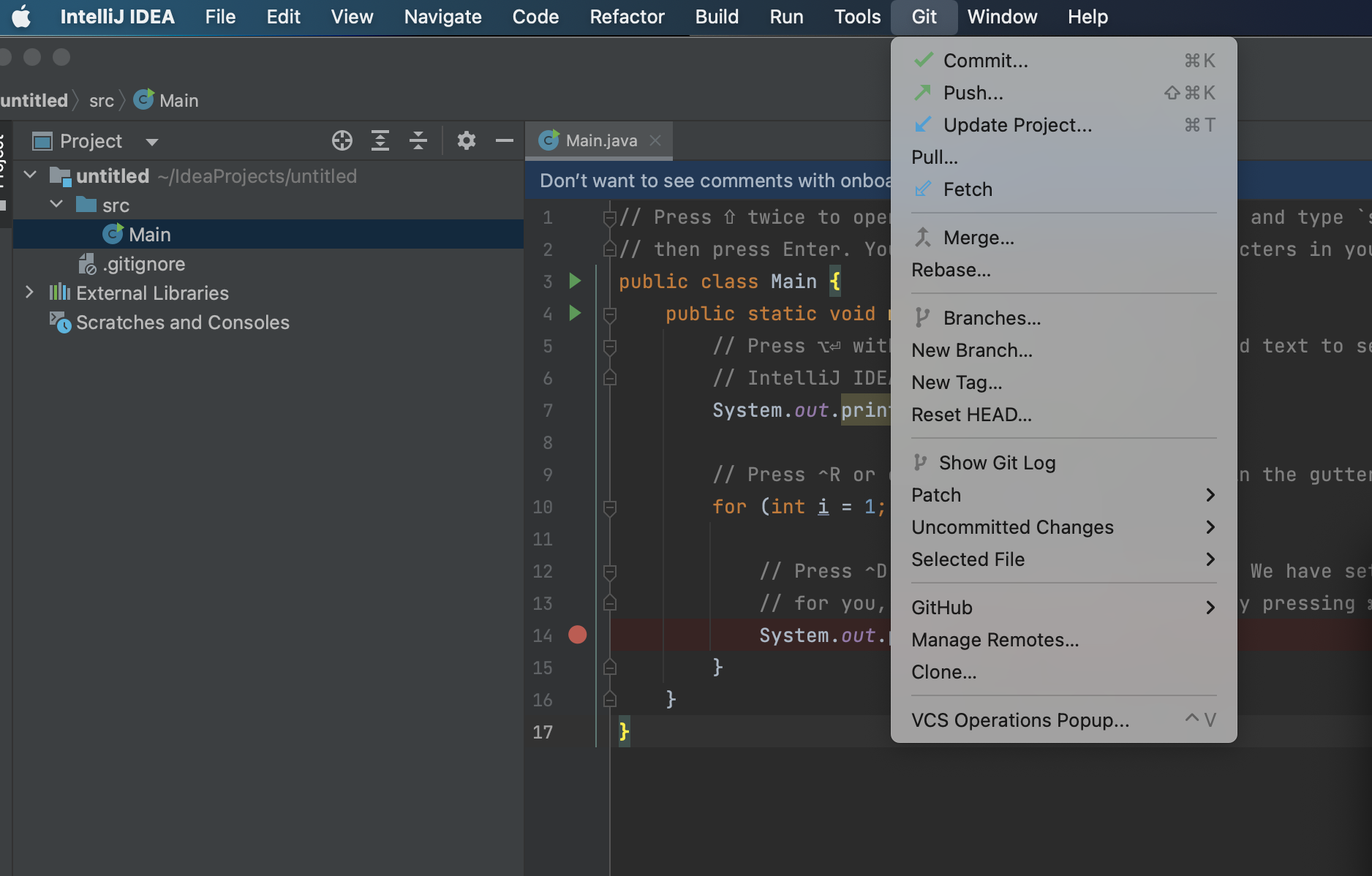This screenshot has width=1372, height=876.
Task: Expand the GitHub submenu
Action: pos(1210,608)
